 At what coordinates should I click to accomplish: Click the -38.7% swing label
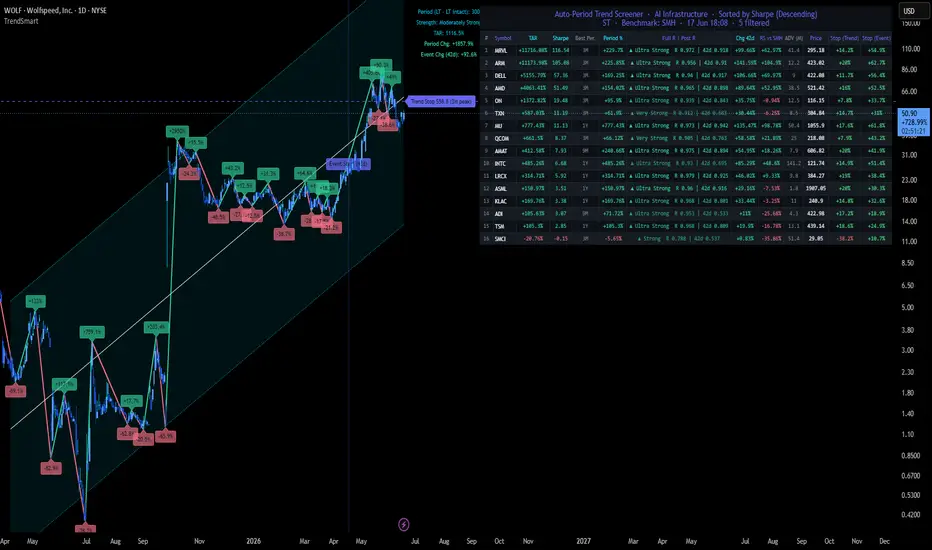pyautogui.click(x=284, y=234)
